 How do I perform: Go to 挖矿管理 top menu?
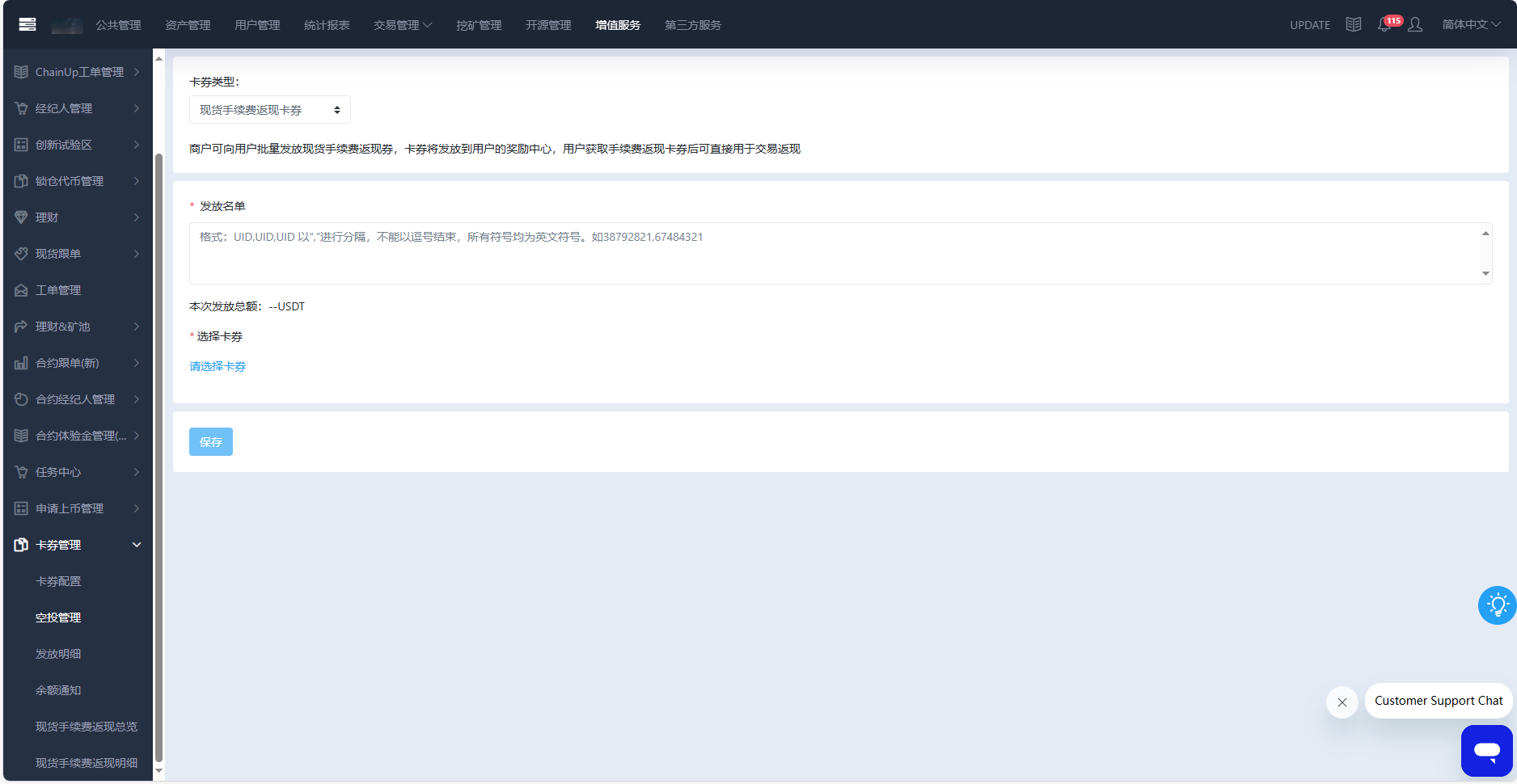tap(479, 25)
